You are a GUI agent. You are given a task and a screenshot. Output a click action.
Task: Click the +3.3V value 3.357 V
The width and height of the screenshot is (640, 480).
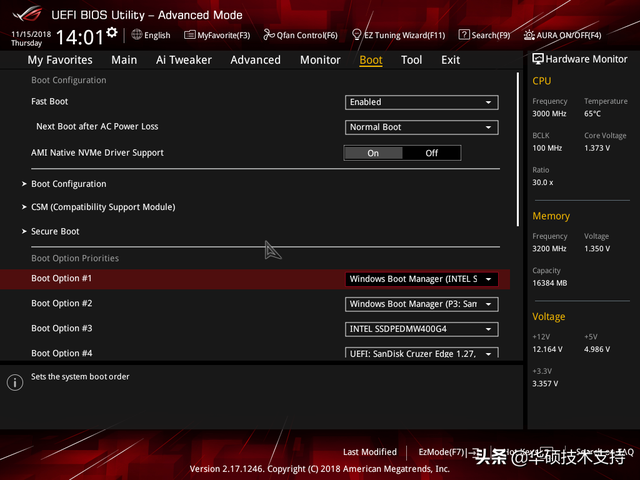(x=545, y=384)
